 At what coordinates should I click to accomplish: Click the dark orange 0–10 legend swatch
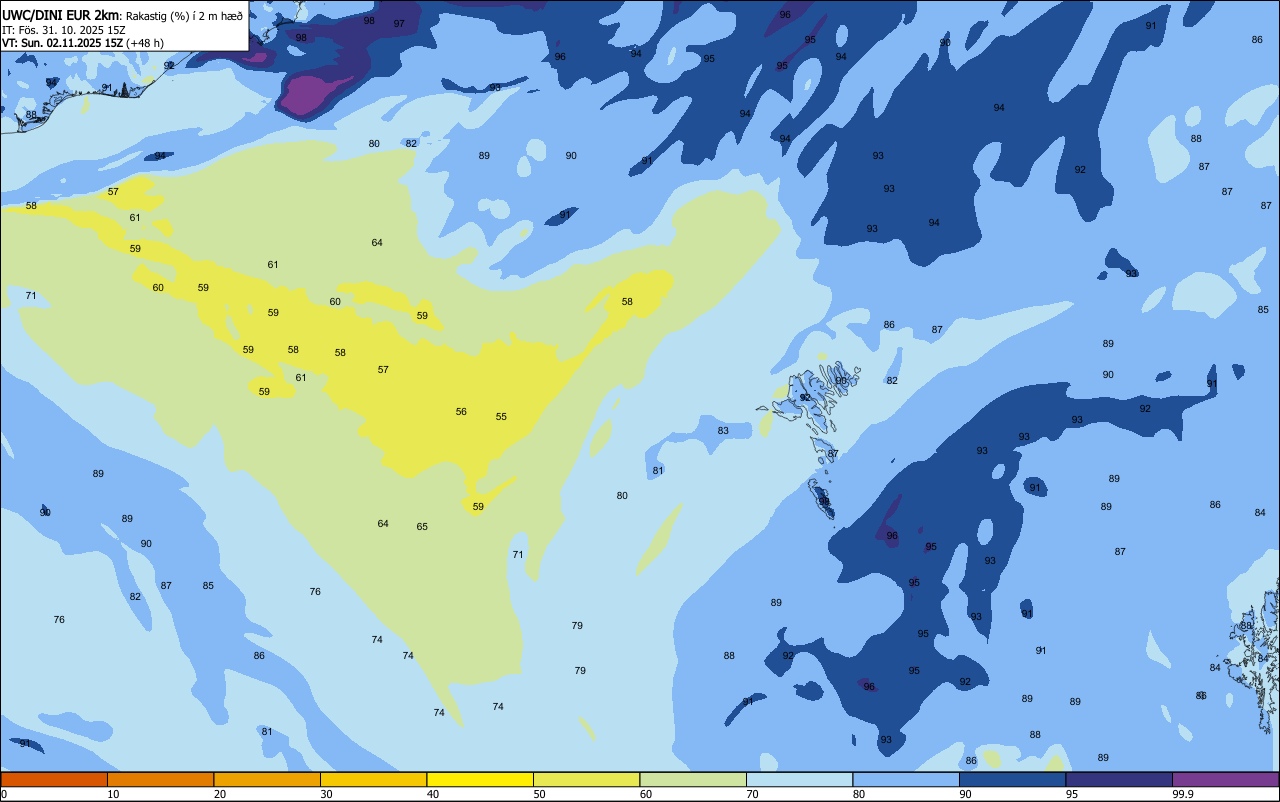pyautogui.click(x=54, y=779)
